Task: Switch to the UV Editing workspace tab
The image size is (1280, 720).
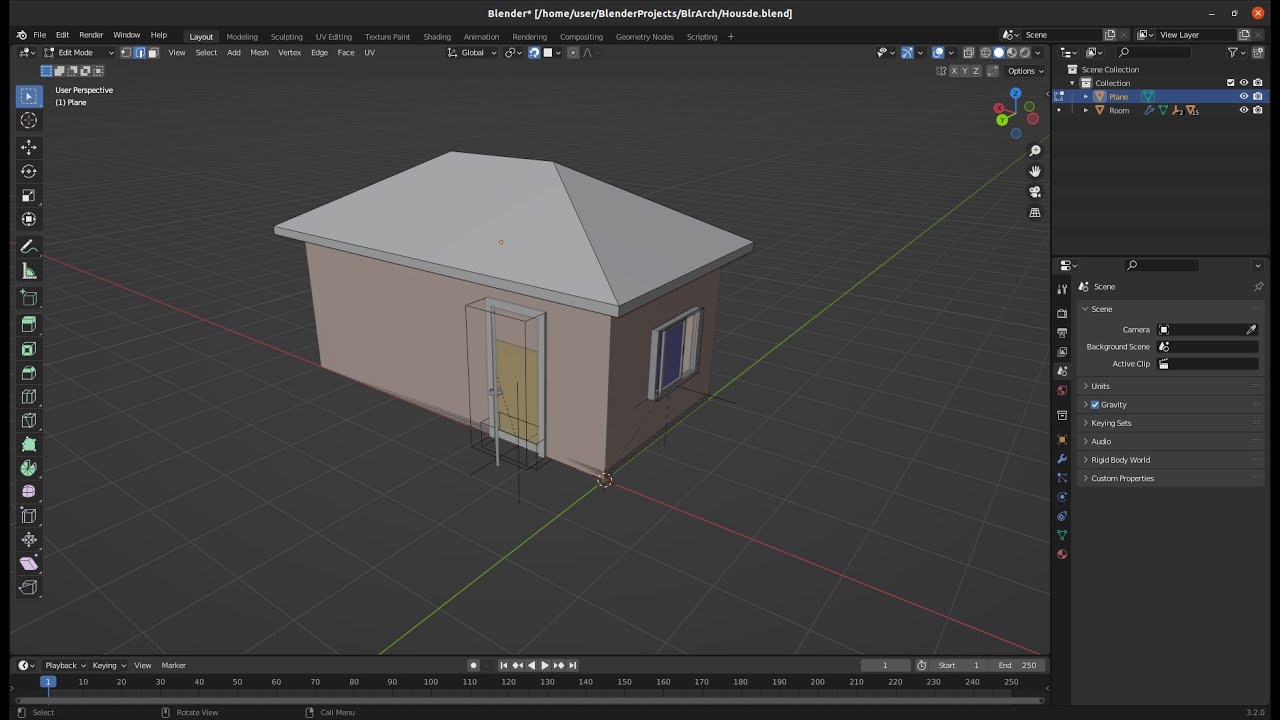Action: point(334,37)
